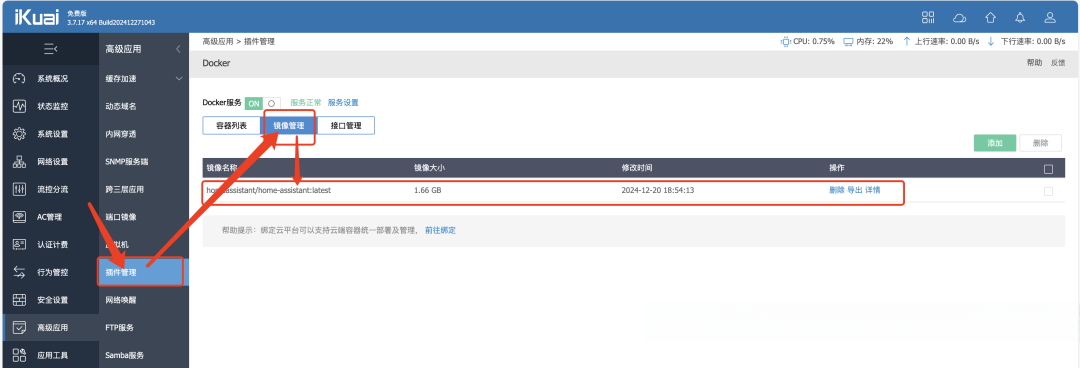
Task: Open 安全设置 firewall icon in sidebar
Action: tap(19, 300)
